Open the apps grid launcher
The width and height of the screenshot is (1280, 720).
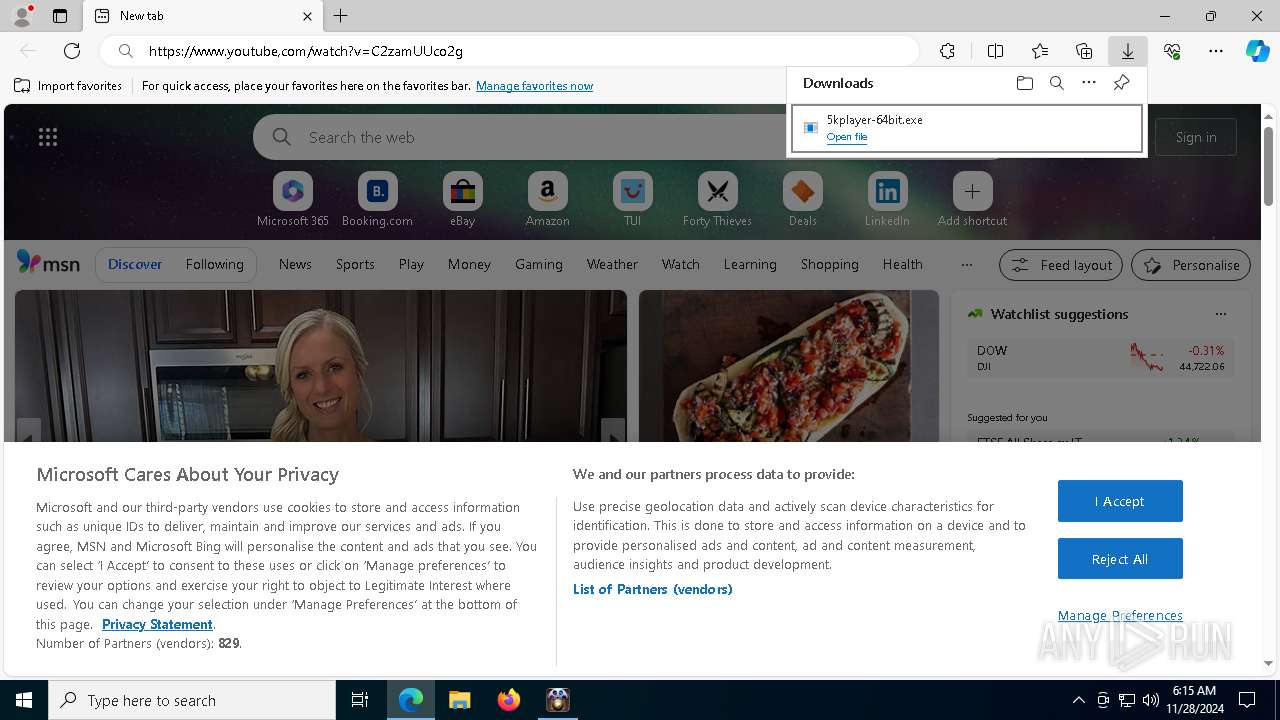pos(48,137)
